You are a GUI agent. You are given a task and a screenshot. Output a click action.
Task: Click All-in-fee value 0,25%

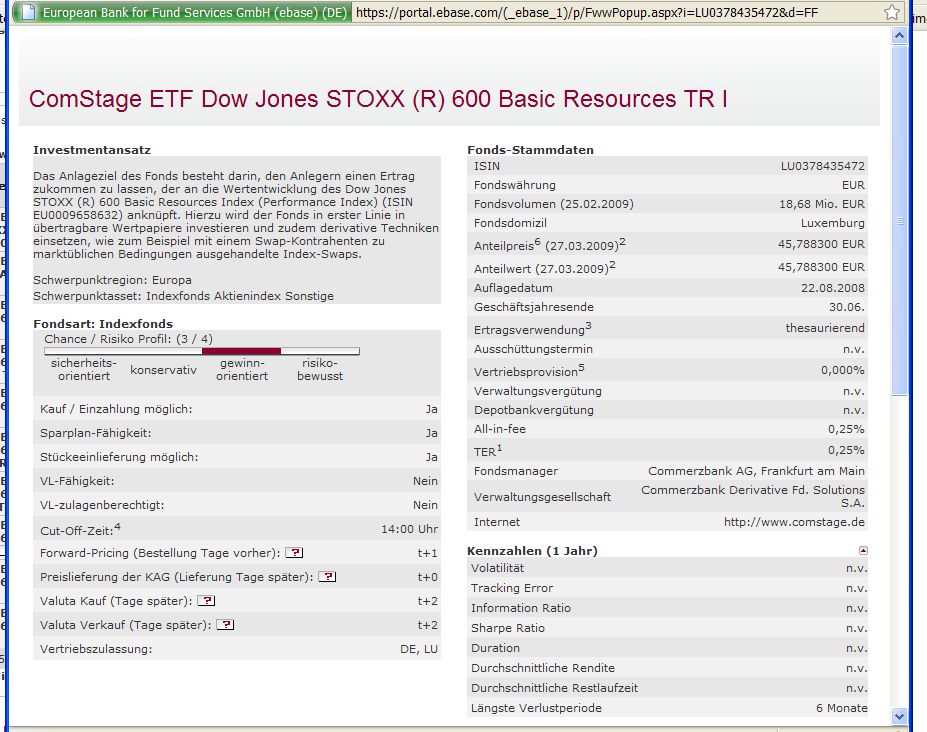(846, 429)
